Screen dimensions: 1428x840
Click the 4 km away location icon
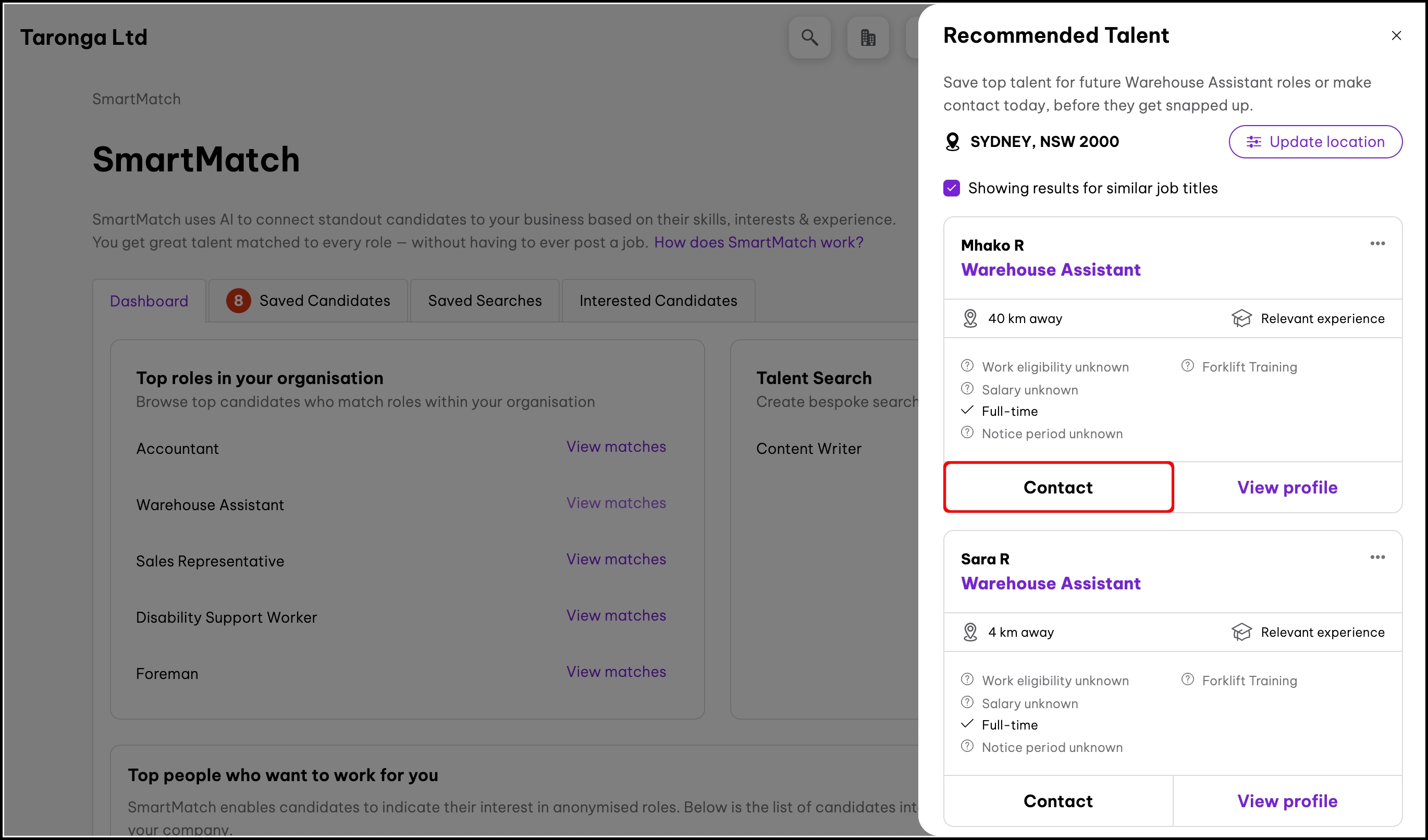pyautogui.click(x=970, y=632)
